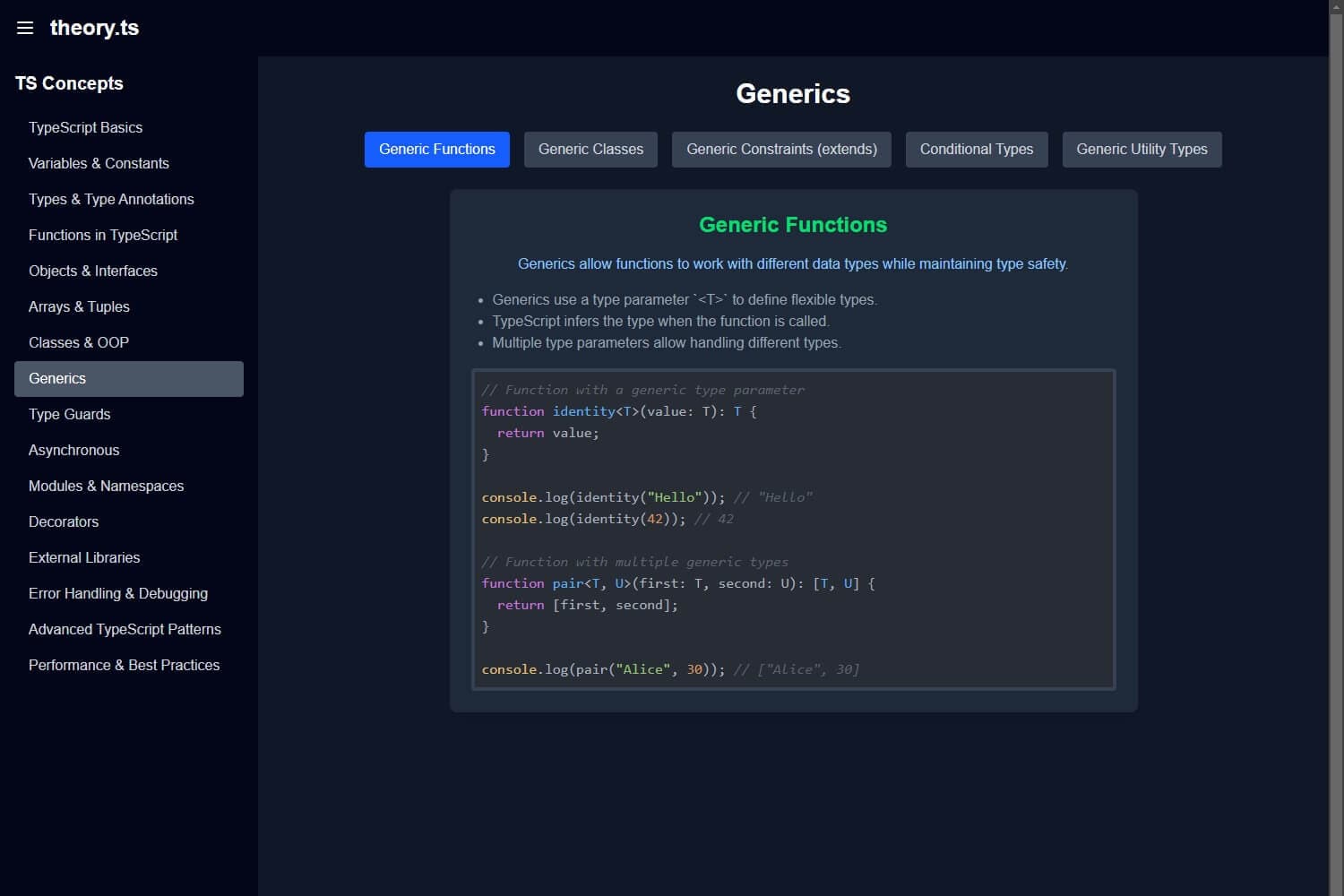Go to Asynchronous topic
The image size is (1344, 896).
coord(129,451)
